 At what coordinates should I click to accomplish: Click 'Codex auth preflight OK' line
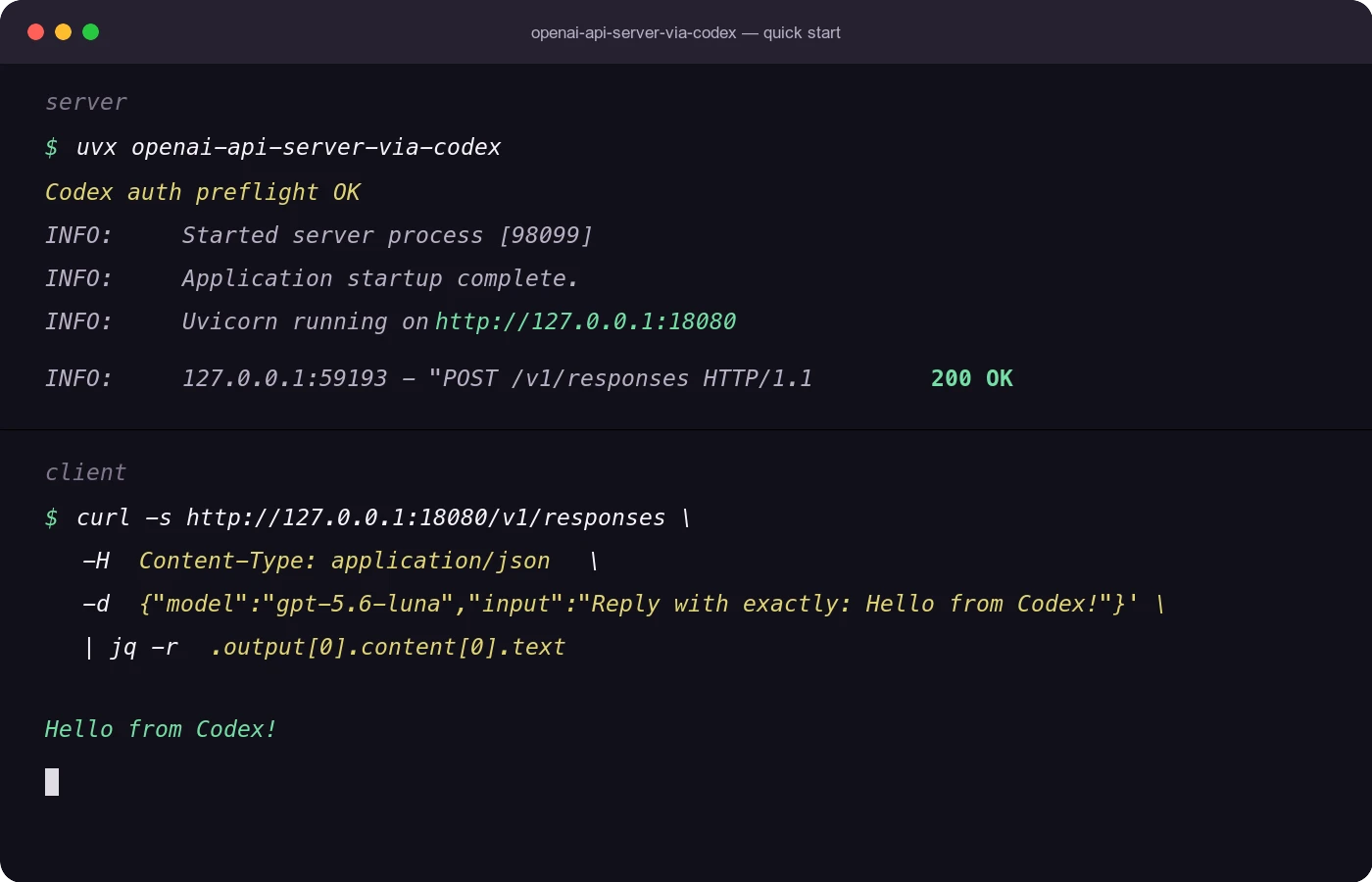point(203,192)
